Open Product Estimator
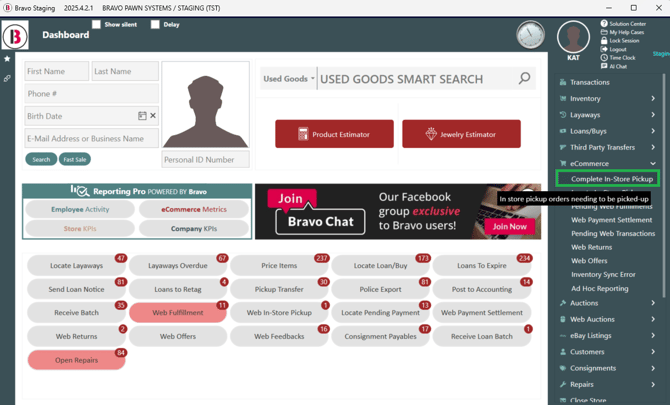 point(334,134)
